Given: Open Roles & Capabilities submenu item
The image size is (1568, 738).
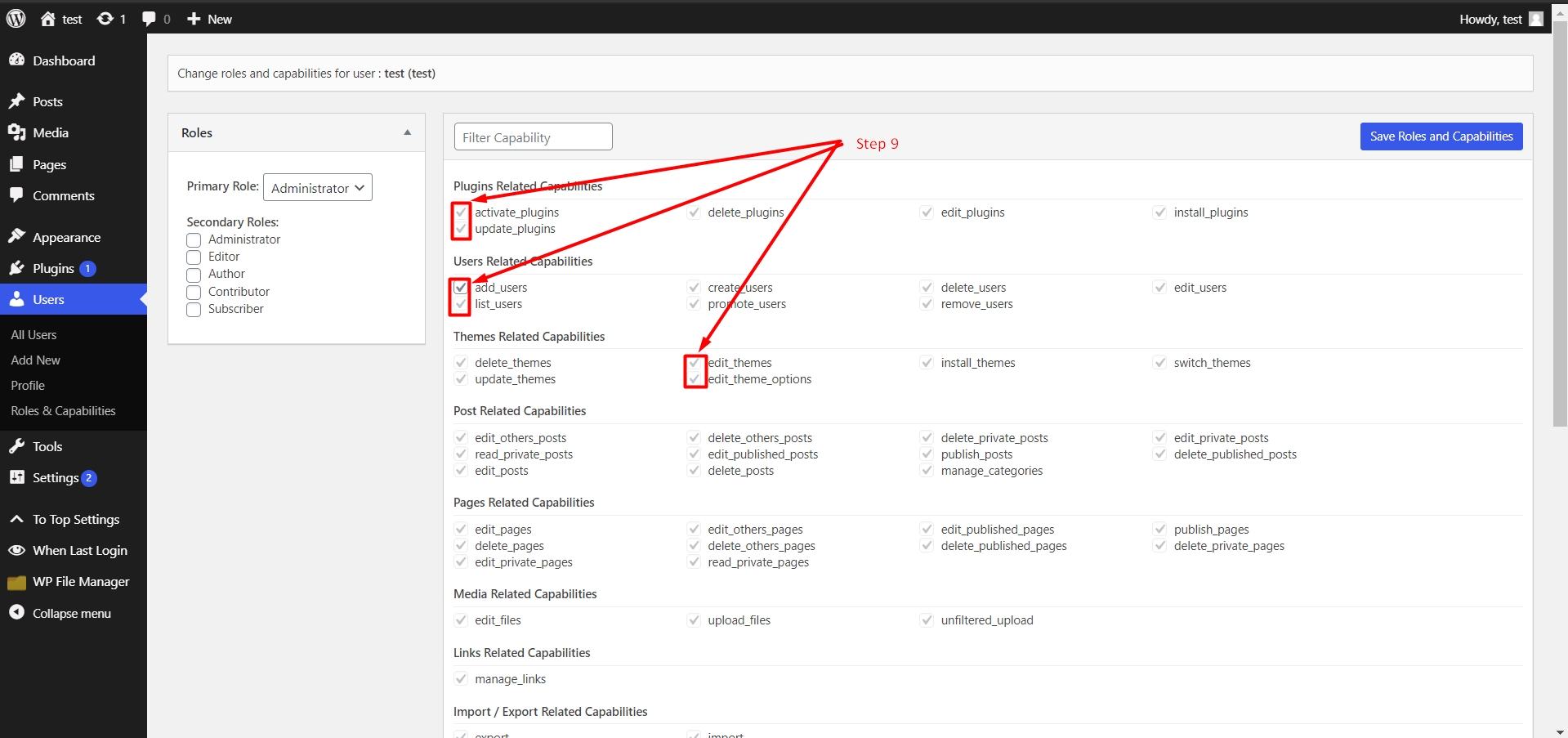Looking at the screenshot, I should (63, 411).
